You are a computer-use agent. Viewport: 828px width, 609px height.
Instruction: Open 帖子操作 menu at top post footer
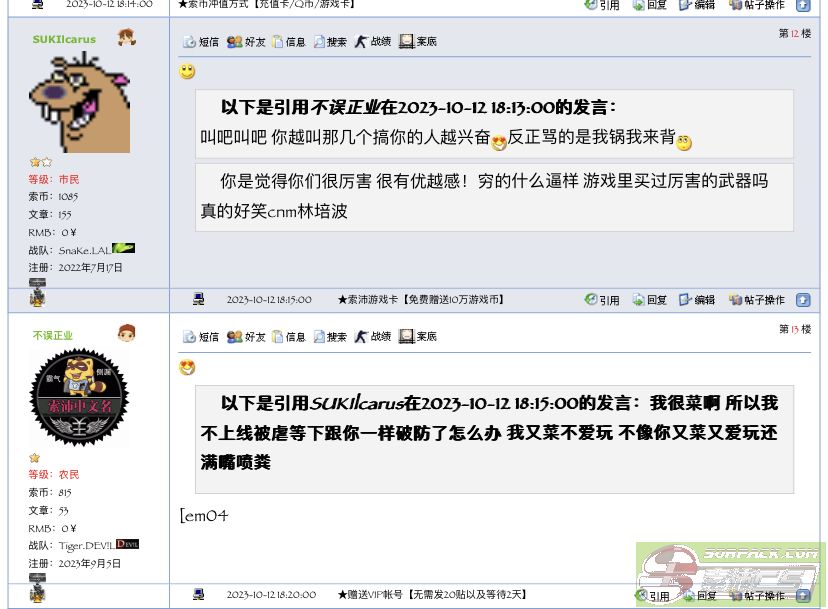[757, 5]
